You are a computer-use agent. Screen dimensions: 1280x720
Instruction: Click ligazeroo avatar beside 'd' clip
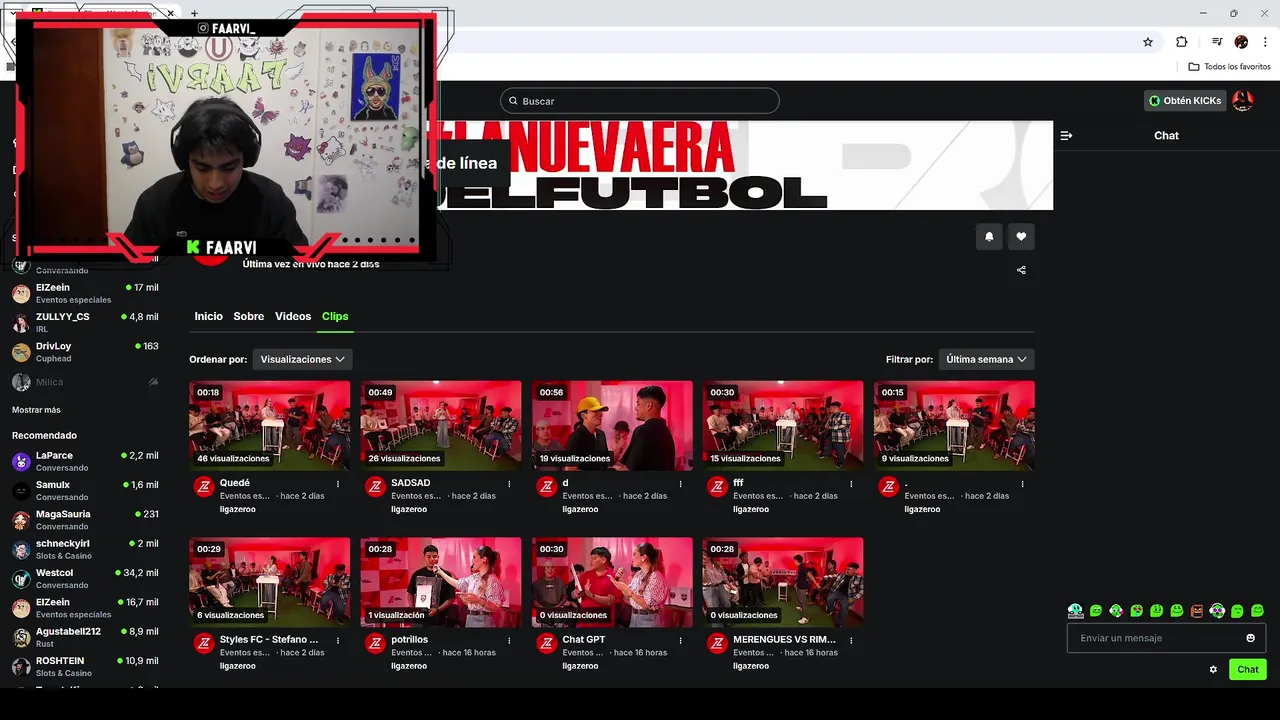tap(546, 487)
